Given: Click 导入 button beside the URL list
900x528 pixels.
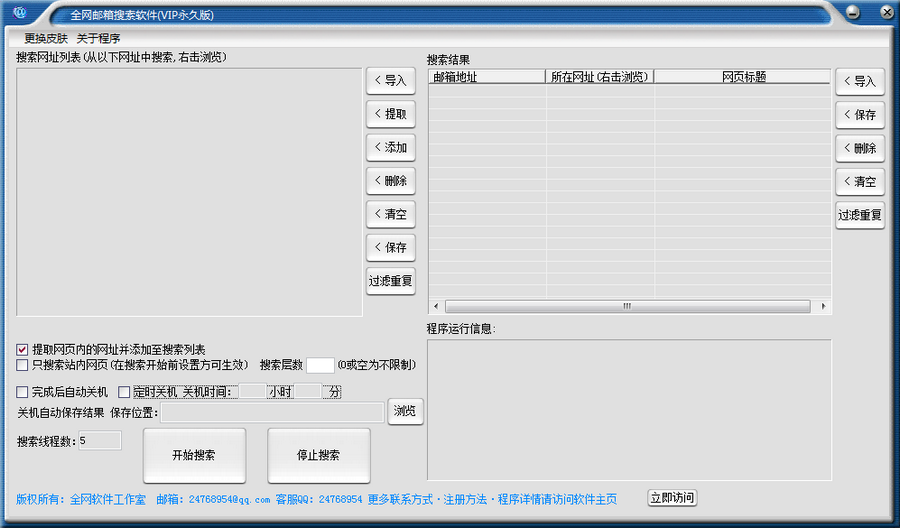Looking at the screenshot, I should [x=391, y=81].
